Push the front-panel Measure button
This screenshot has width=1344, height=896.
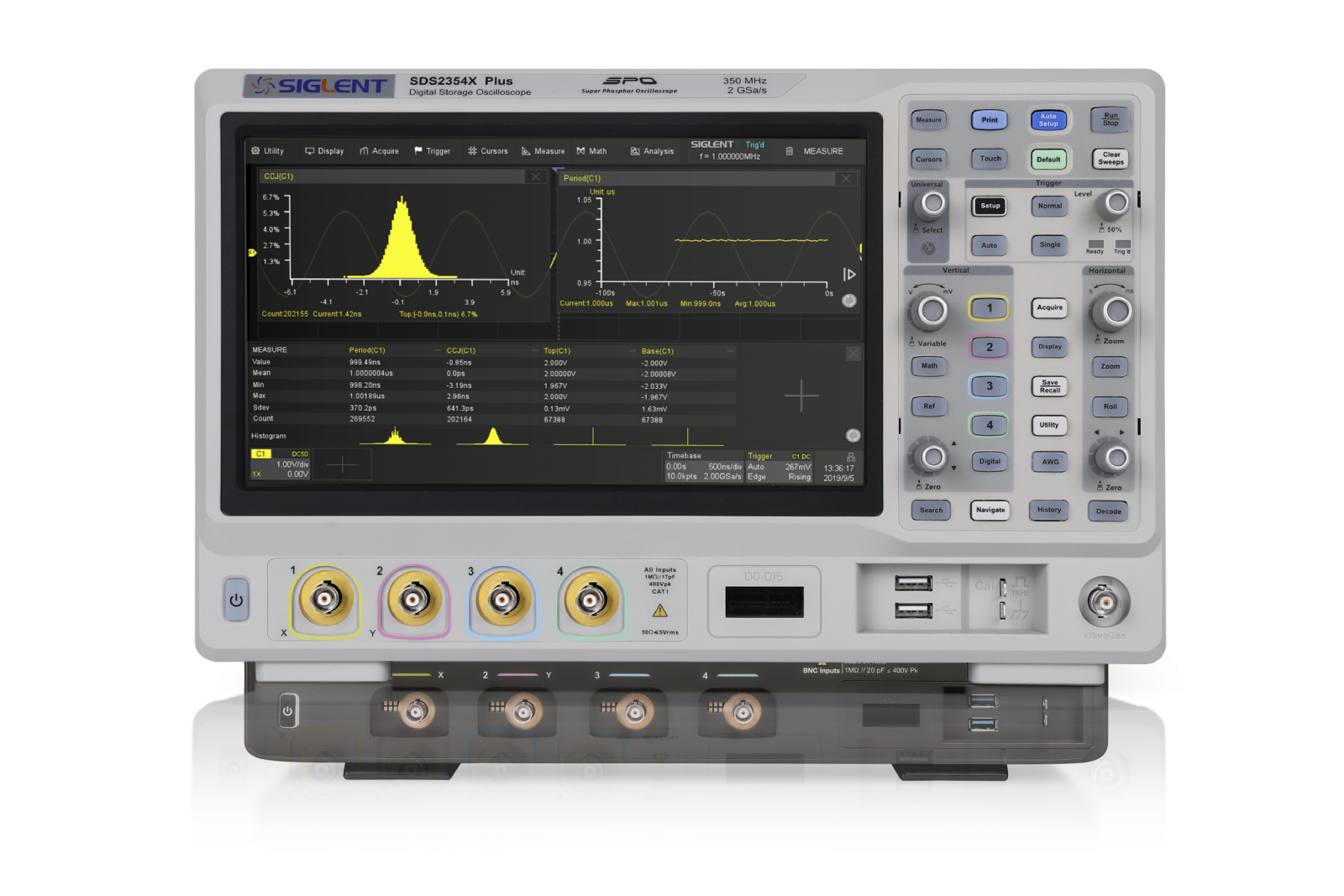pos(928,120)
